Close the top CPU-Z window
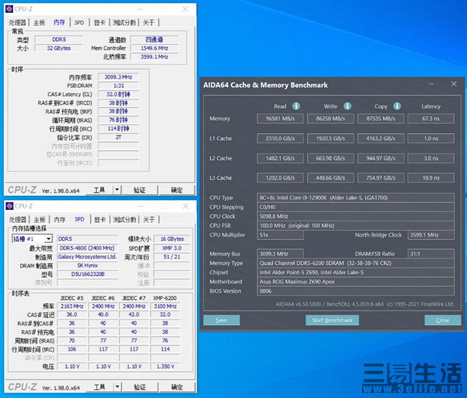Screen dimensions: 467x398 (185, 9)
